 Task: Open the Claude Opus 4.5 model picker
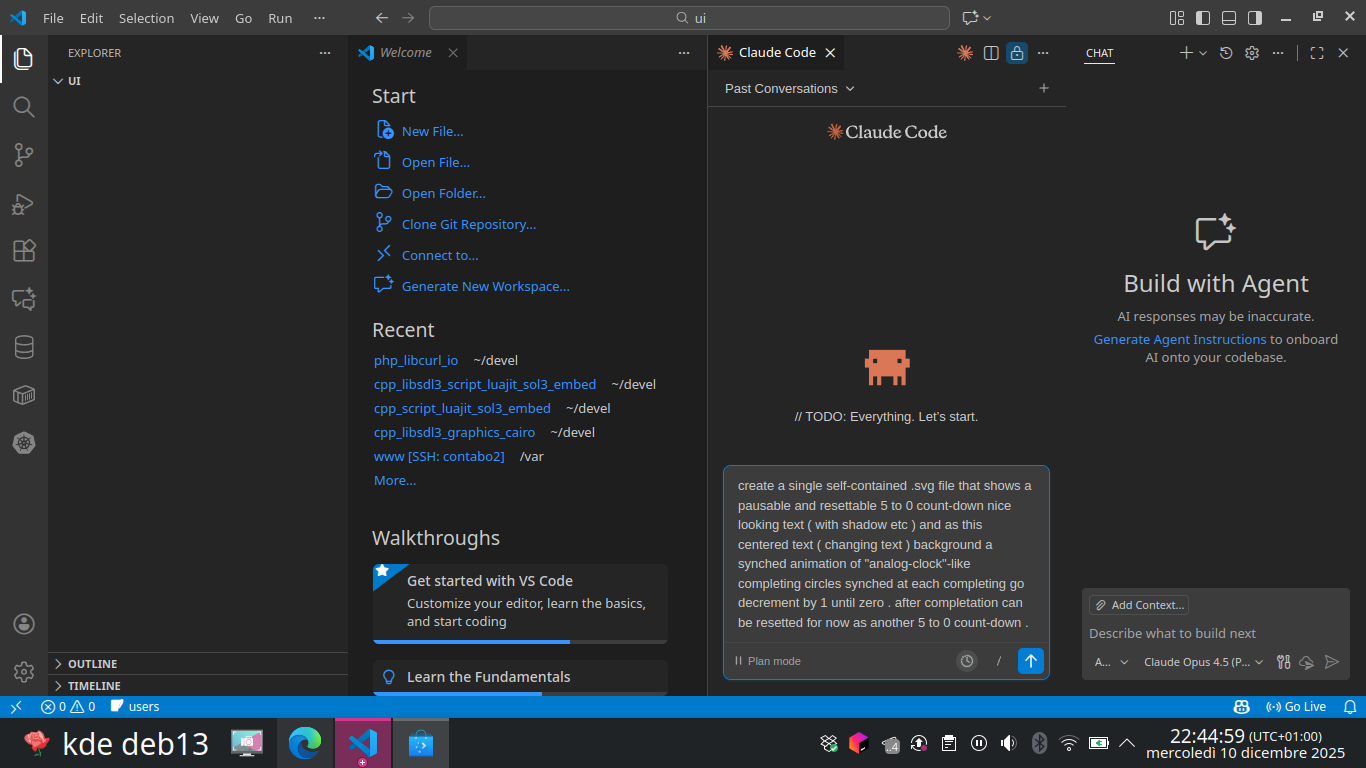(x=1203, y=662)
